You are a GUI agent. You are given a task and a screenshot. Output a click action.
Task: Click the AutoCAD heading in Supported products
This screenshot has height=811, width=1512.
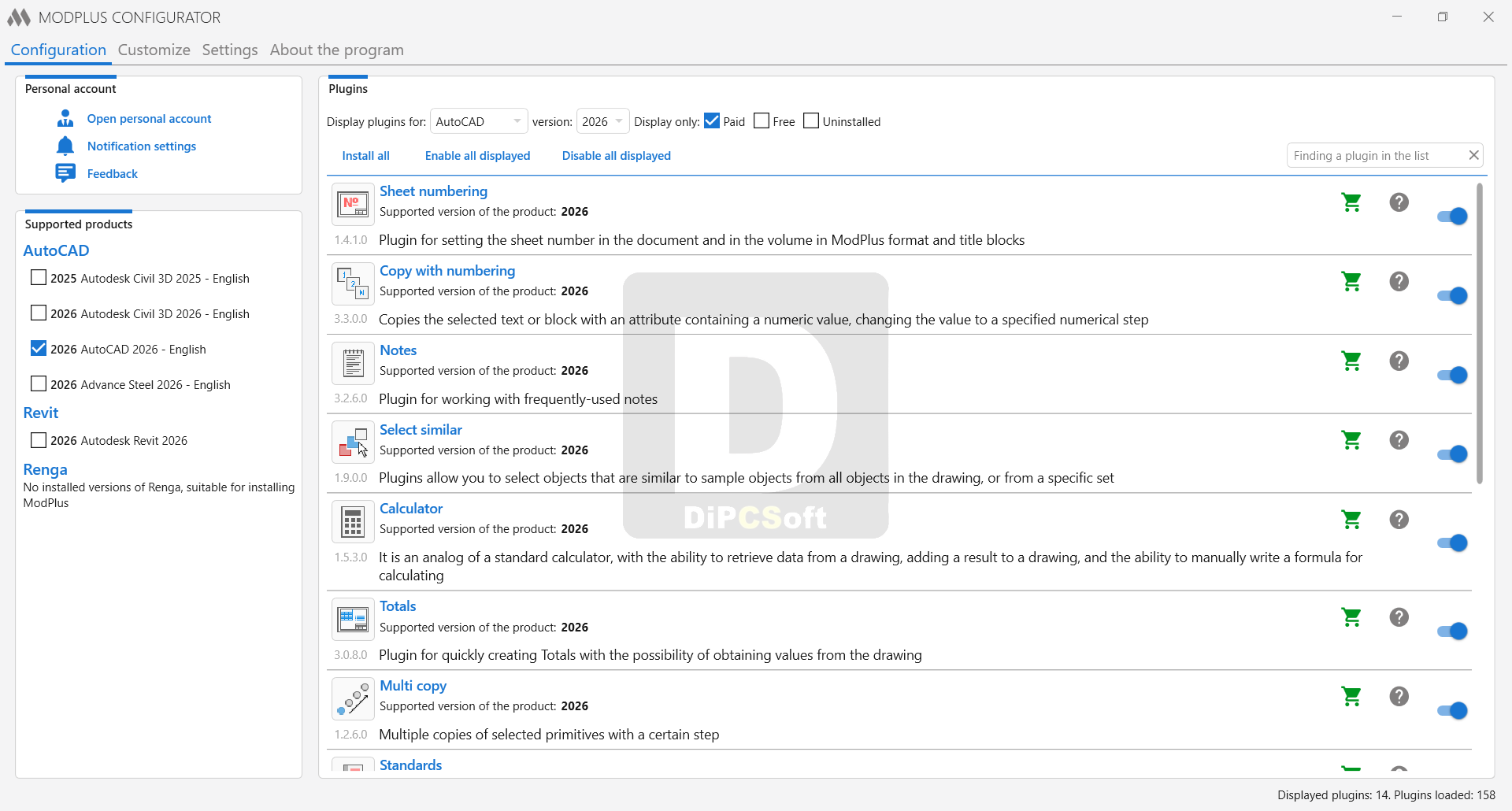pos(57,250)
